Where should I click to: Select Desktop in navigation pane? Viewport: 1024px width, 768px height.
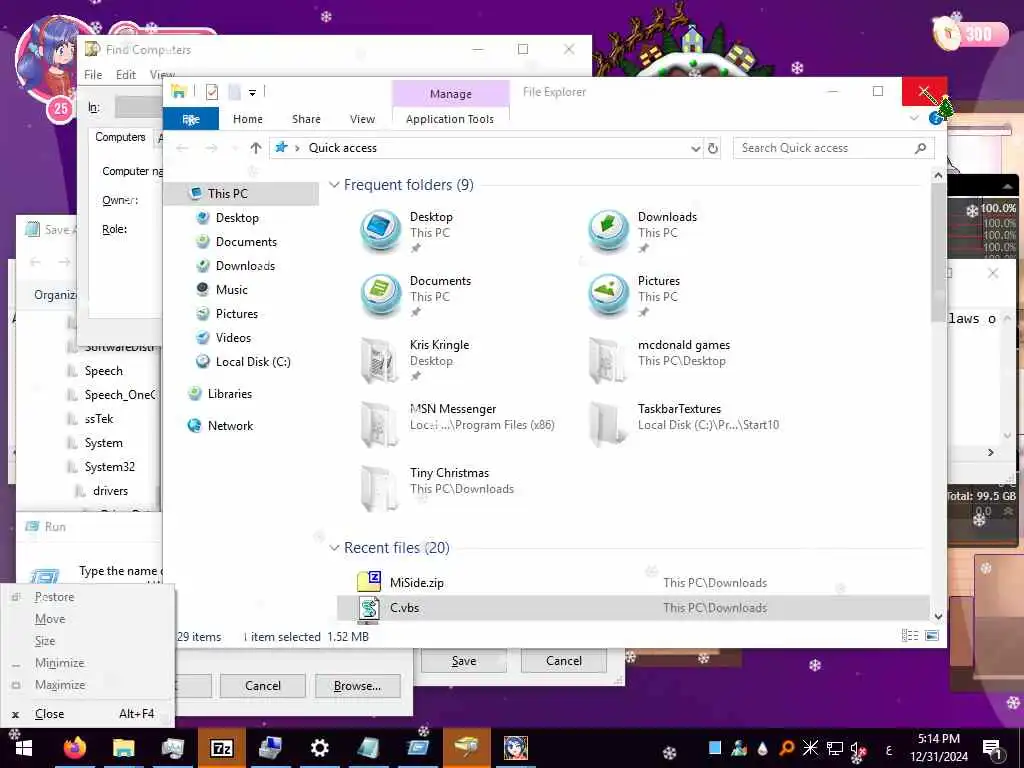point(237,217)
